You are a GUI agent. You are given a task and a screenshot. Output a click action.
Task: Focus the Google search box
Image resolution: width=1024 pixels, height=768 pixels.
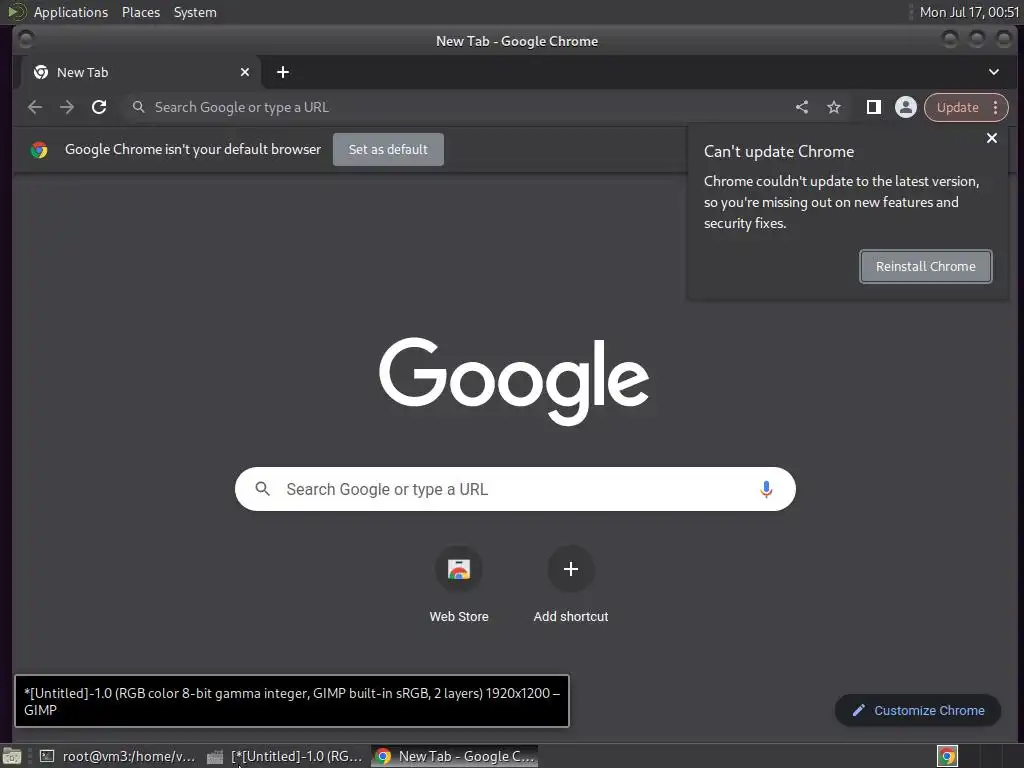coord(515,489)
